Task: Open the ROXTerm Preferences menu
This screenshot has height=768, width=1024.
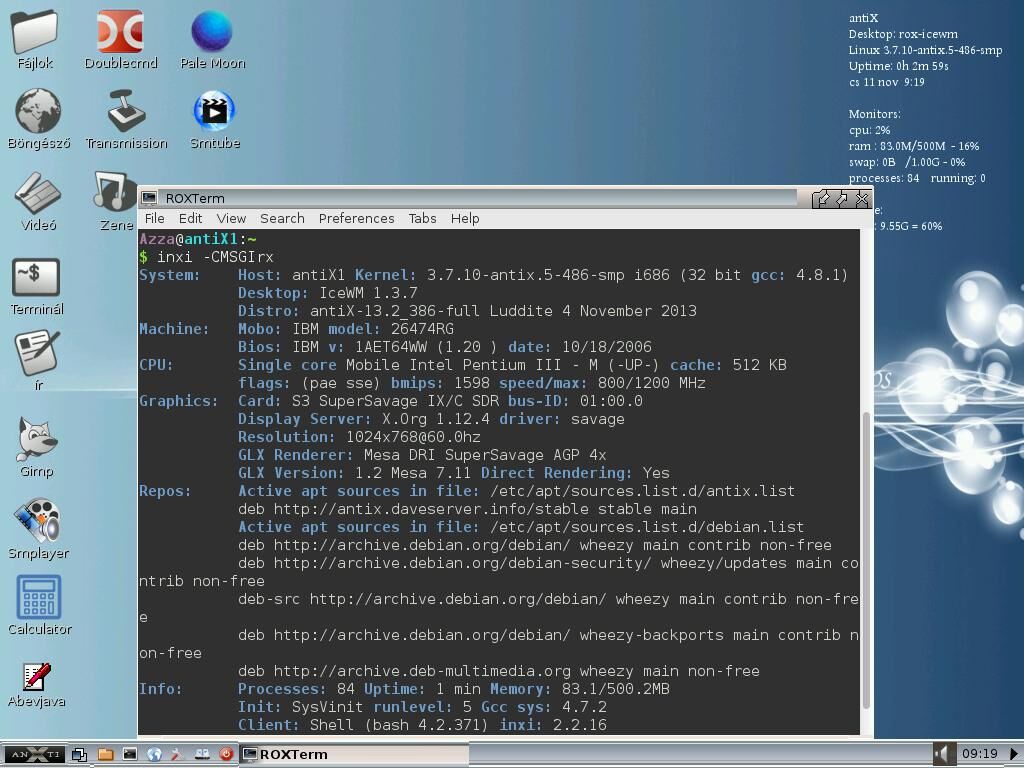Action: pyautogui.click(x=357, y=218)
